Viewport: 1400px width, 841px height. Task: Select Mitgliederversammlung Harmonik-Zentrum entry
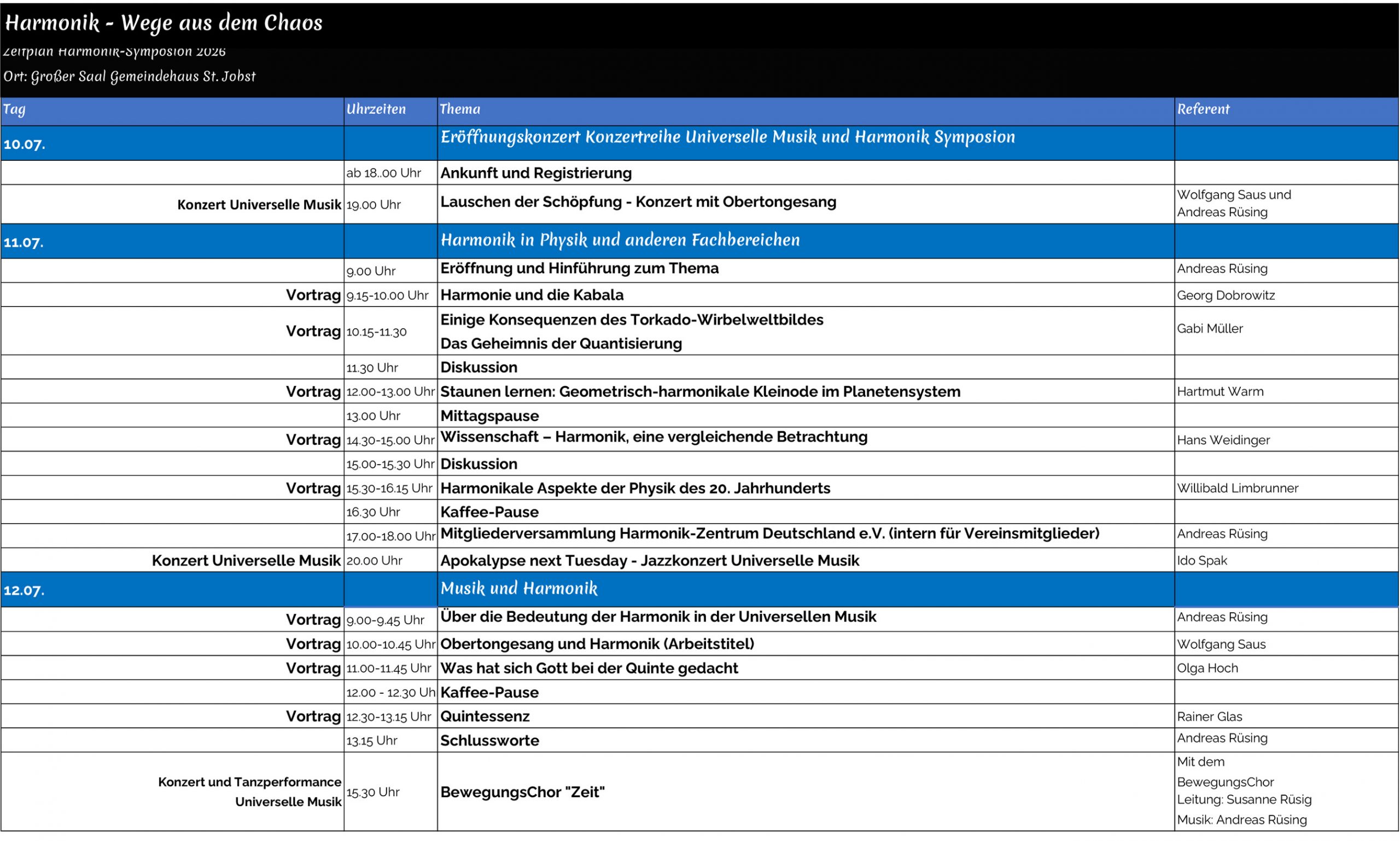[769, 533]
